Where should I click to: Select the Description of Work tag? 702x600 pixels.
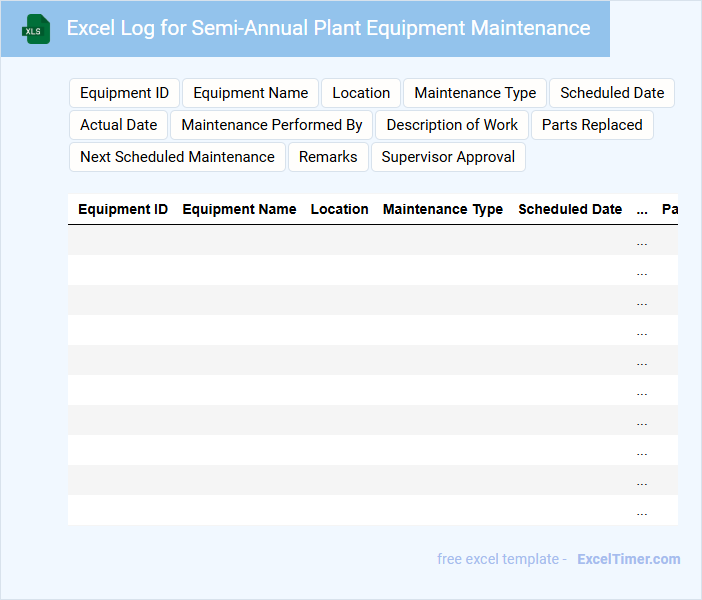click(452, 125)
